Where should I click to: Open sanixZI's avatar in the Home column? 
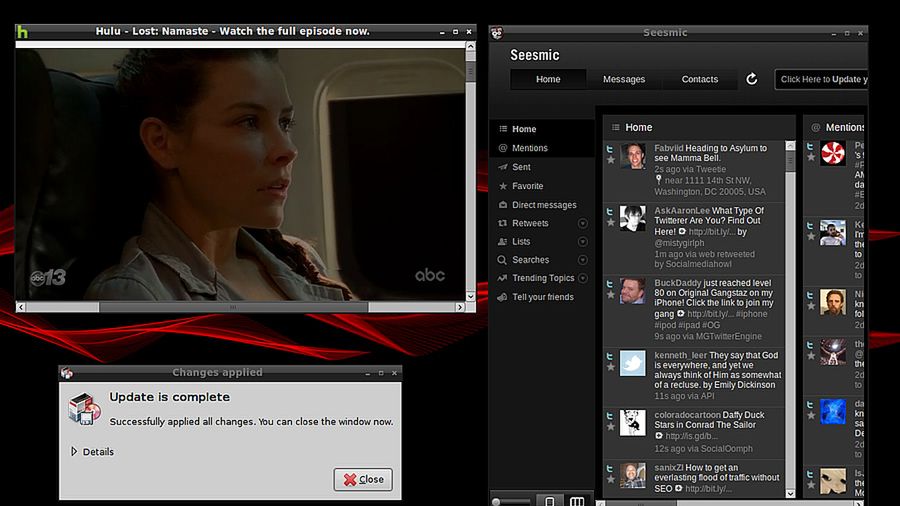tap(633, 476)
